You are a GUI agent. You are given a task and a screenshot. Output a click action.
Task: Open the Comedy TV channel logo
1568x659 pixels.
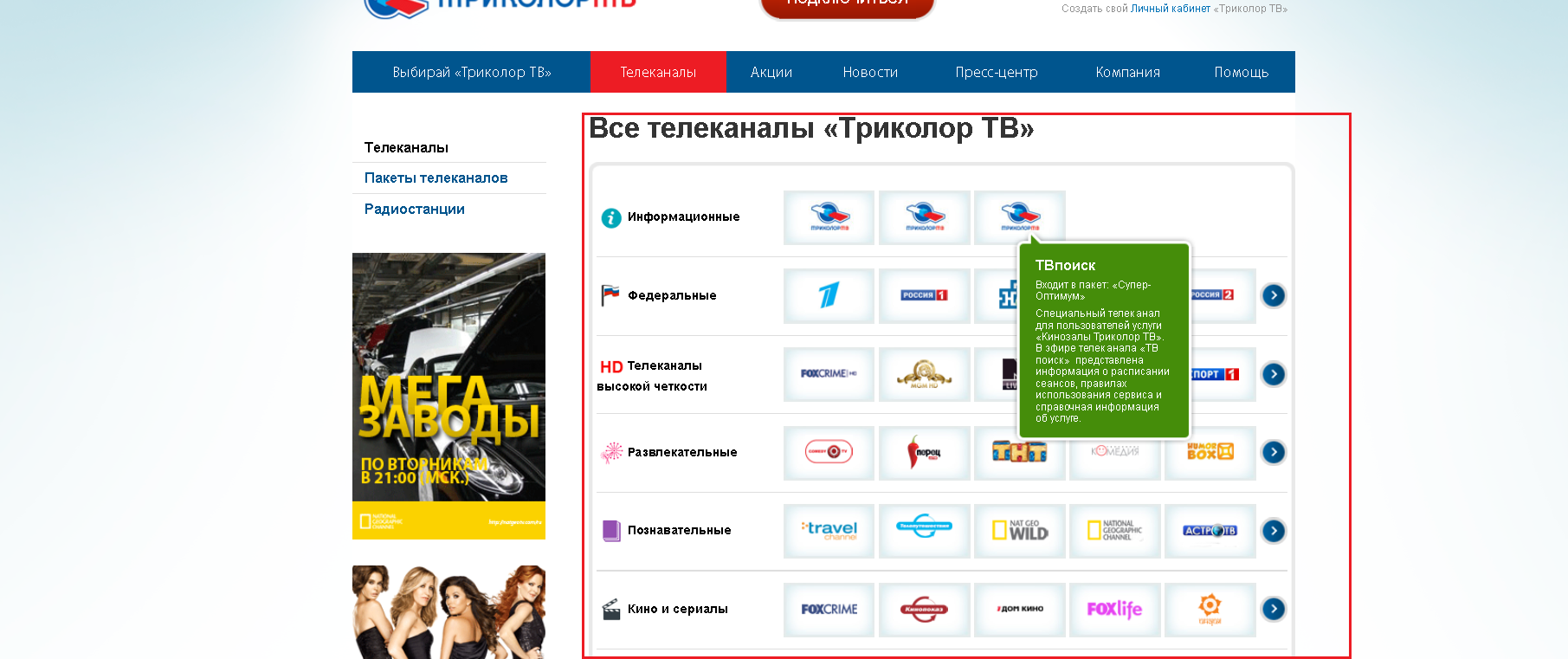[x=829, y=453]
